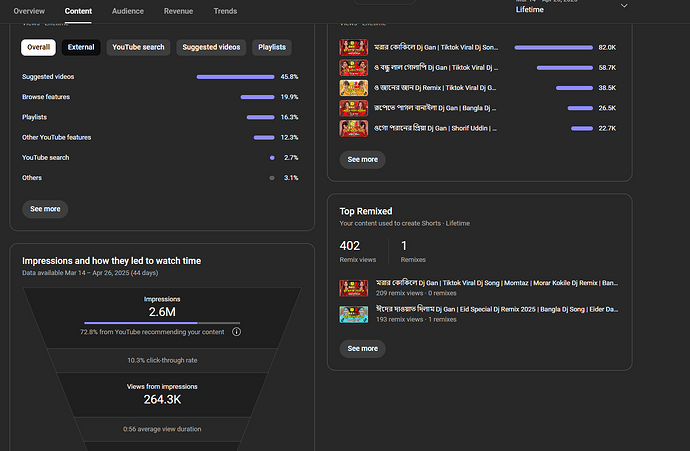Click See more in Top Remixed card
The height and width of the screenshot is (451, 690).
coord(363,348)
